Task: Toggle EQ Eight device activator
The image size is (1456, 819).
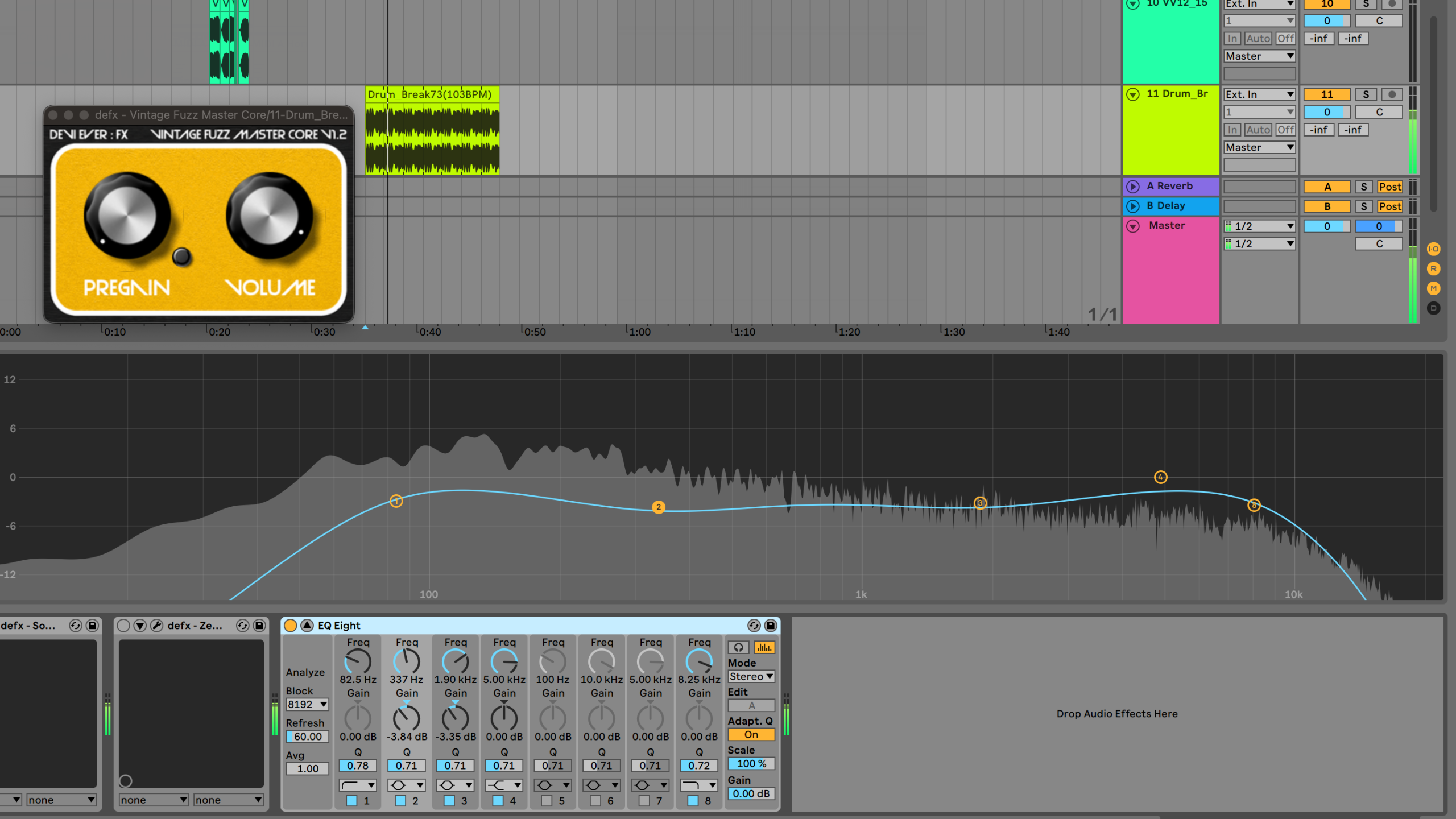Action: click(x=290, y=626)
